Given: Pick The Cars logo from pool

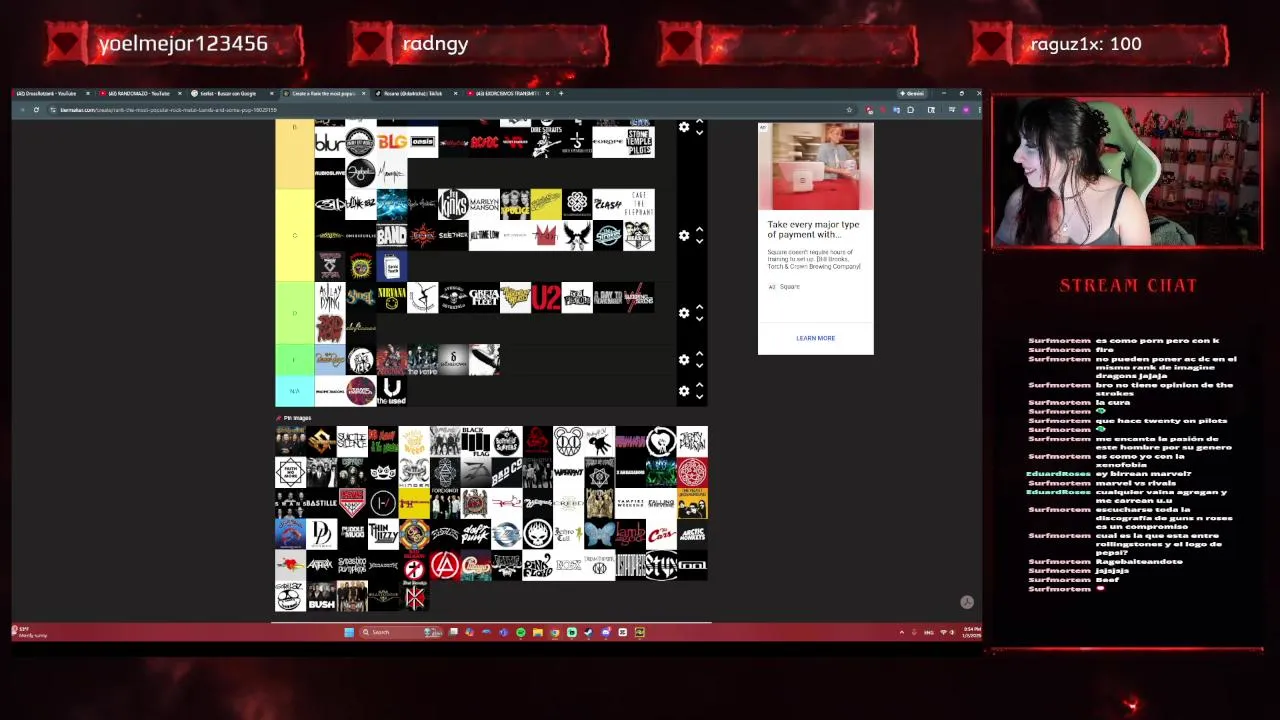Looking at the screenshot, I should [x=662, y=534].
